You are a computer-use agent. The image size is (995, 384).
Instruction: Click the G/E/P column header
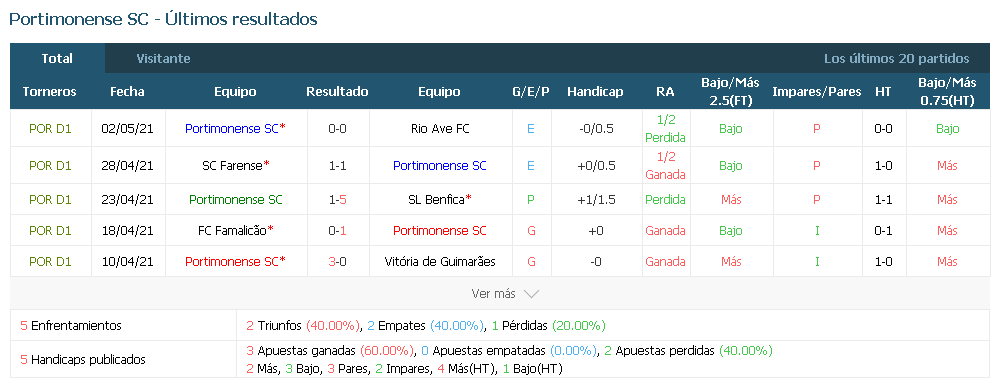(530, 91)
